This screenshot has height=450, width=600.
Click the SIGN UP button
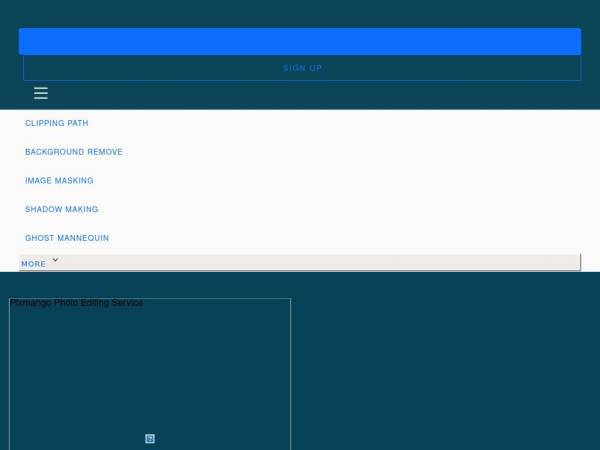302,68
